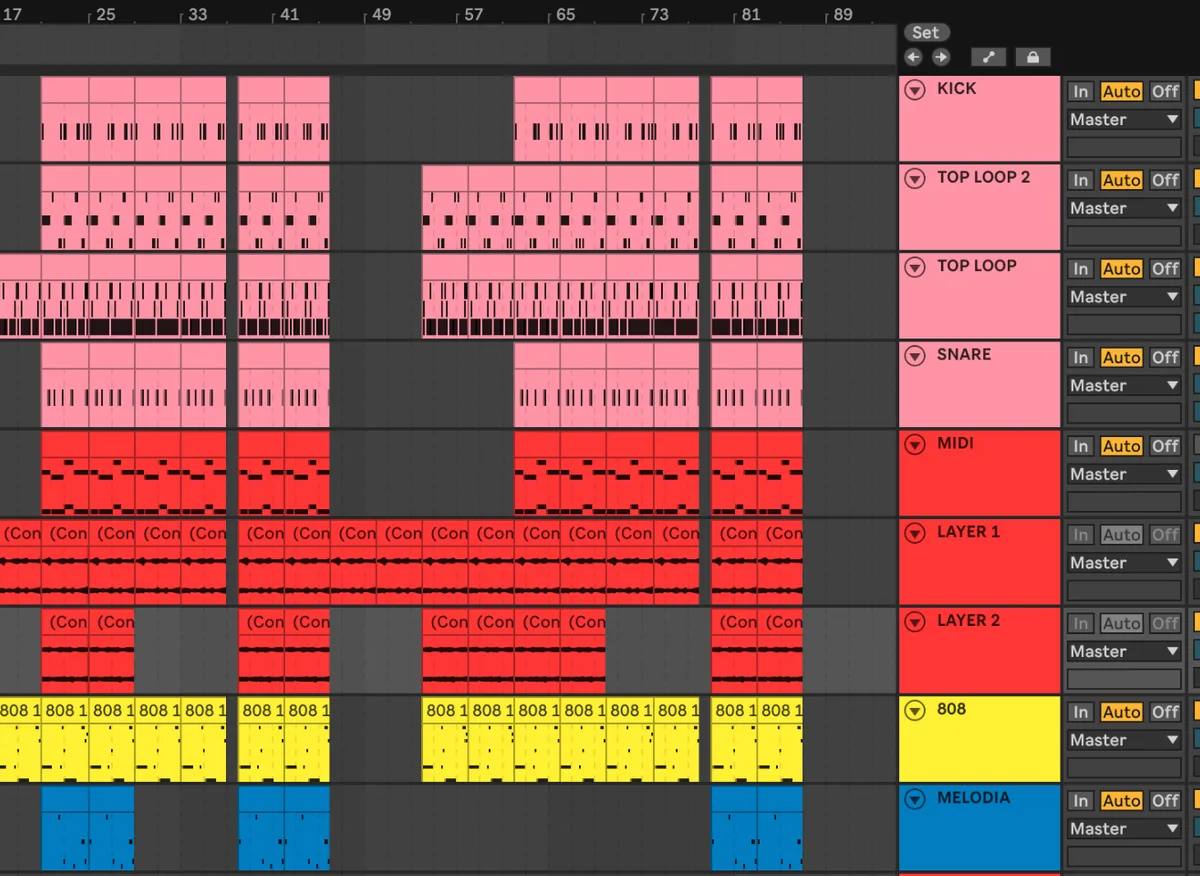
Task: Set KICK track monitor to Auto
Action: (x=1121, y=91)
